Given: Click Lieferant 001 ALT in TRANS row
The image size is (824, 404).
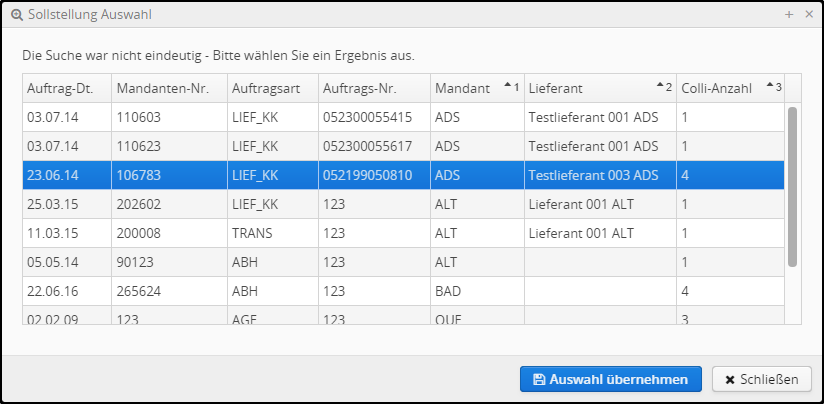Looking at the screenshot, I should click(x=600, y=233).
